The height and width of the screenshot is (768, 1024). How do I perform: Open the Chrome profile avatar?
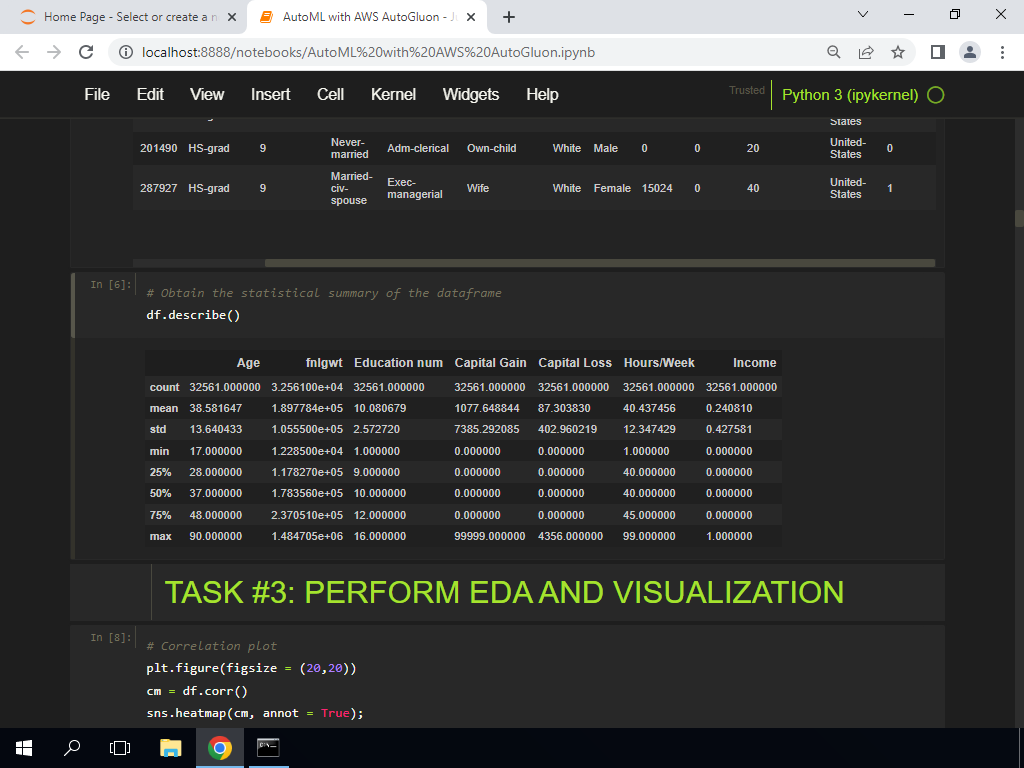click(970, 52)
